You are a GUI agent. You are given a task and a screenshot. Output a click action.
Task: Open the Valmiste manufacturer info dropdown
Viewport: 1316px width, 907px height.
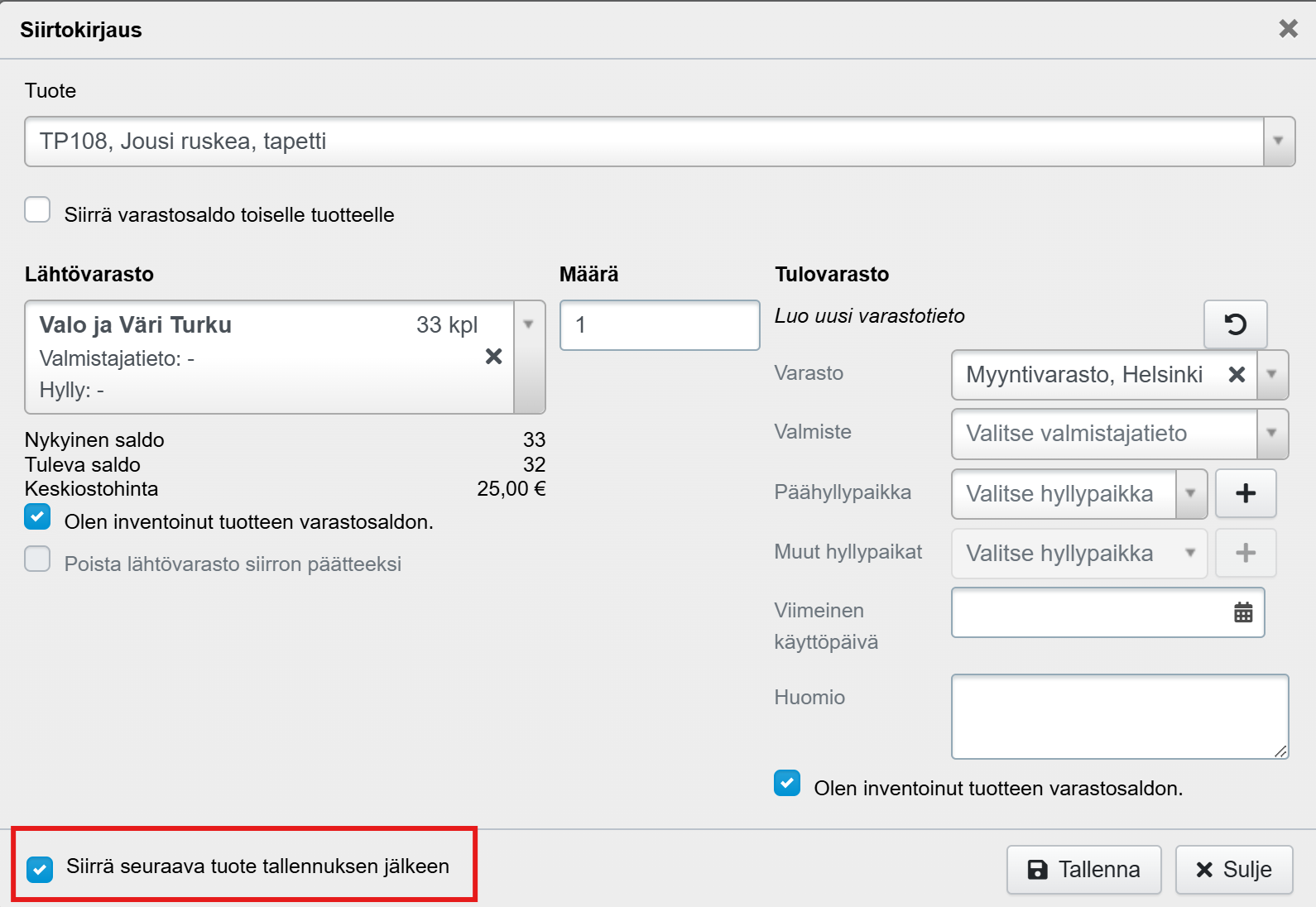click(1272, 434)
